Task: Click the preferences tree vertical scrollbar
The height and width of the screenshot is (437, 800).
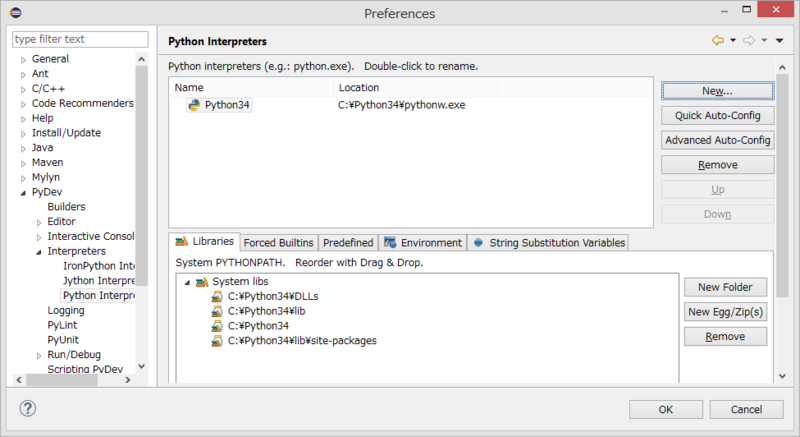Action: pyautogui.click(x=141, y=176)
